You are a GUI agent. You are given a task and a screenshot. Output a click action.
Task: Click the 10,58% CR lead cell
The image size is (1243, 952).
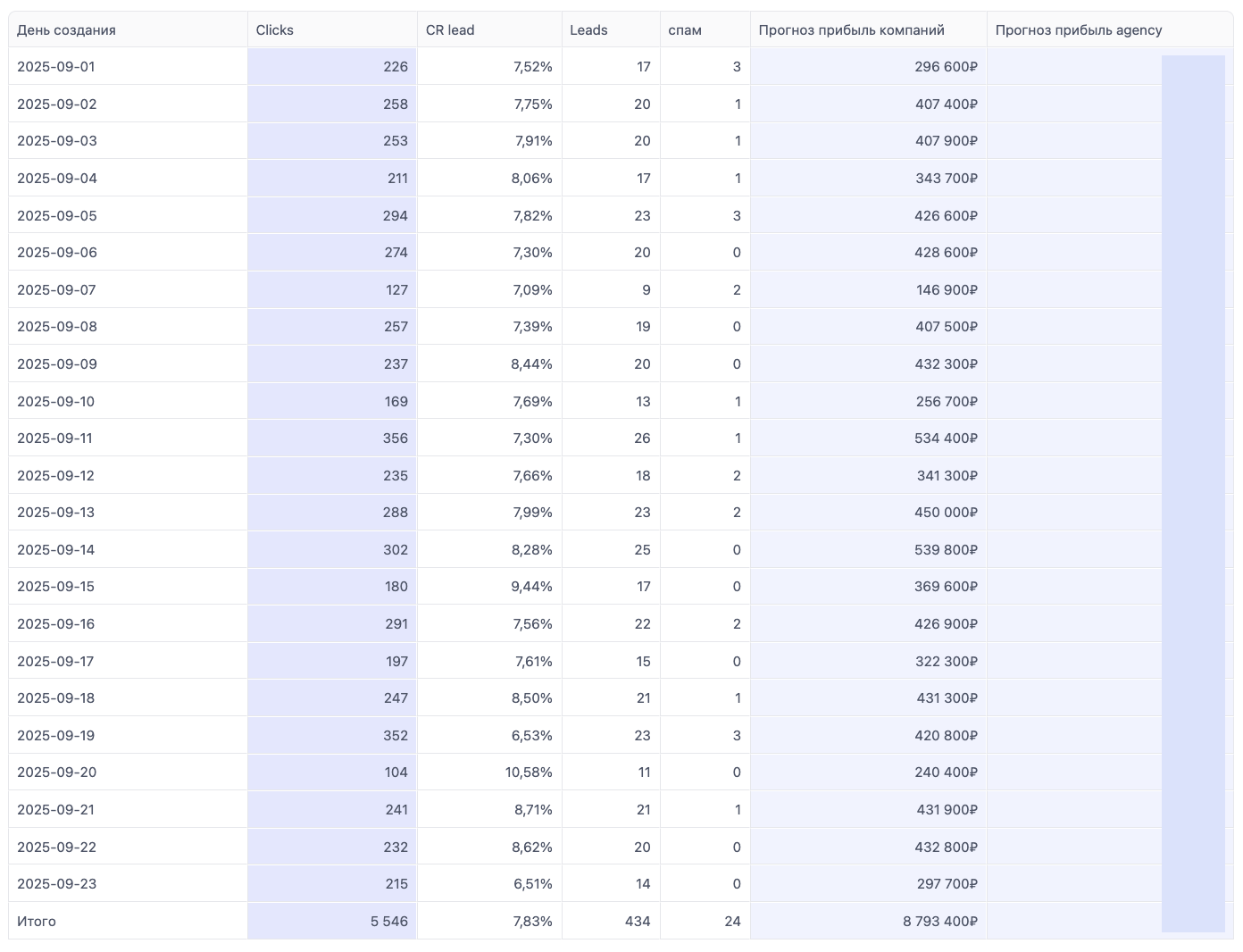(x=529, y=772)
